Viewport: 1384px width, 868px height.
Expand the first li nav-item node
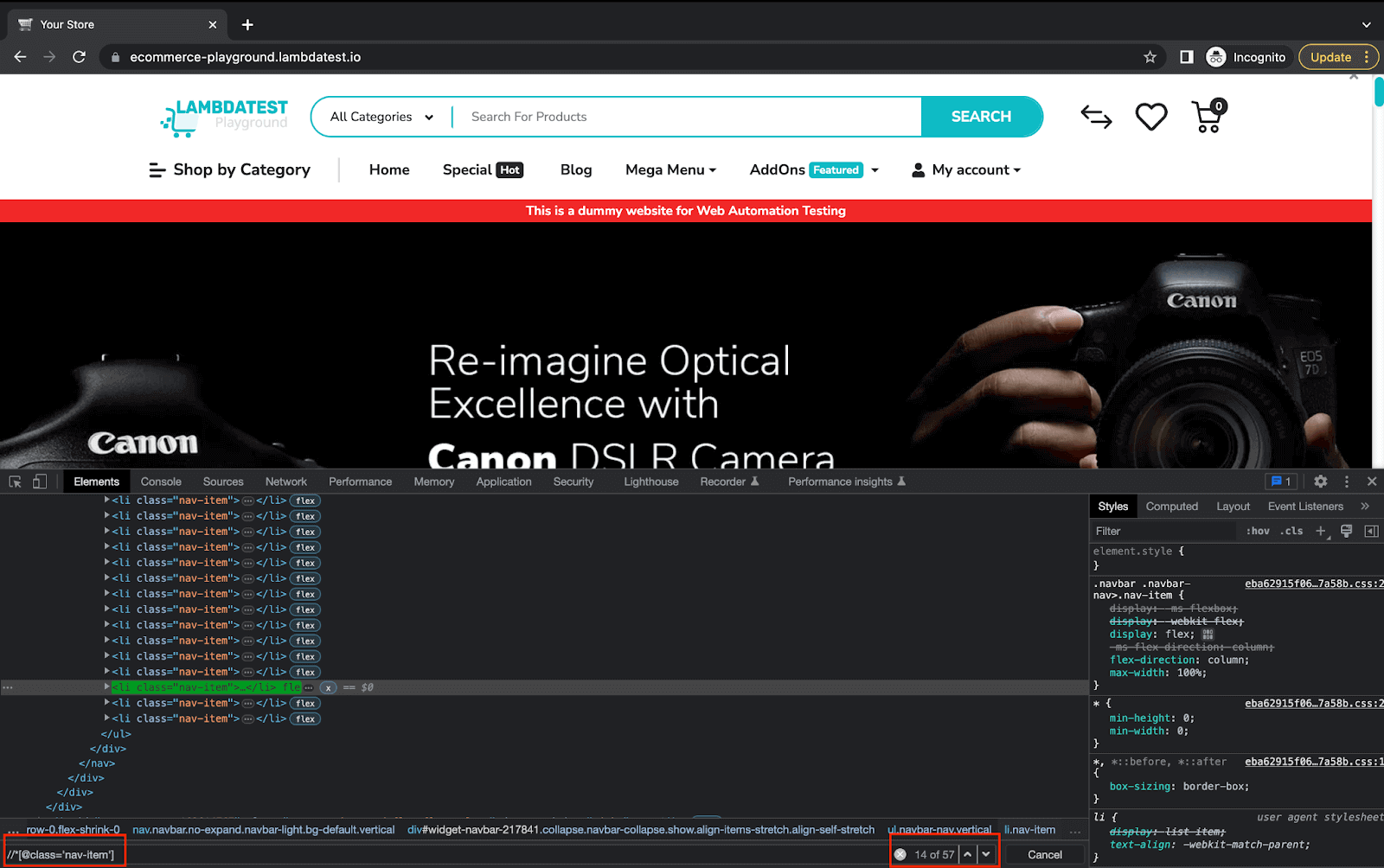pyautogui.click(x=107, y=500)
